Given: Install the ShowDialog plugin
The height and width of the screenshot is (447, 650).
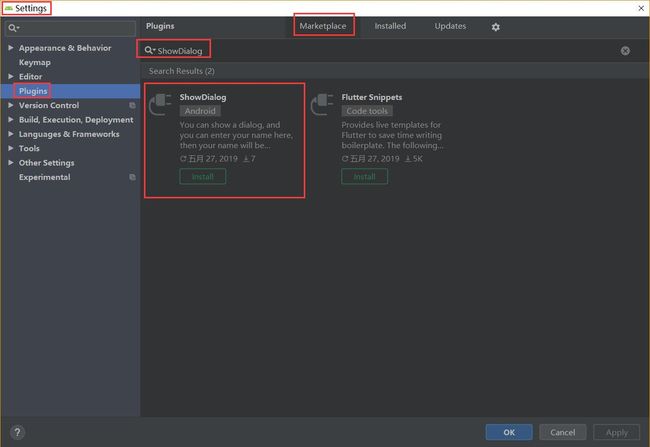Looking at the screenshot, I should coord(203,177).
